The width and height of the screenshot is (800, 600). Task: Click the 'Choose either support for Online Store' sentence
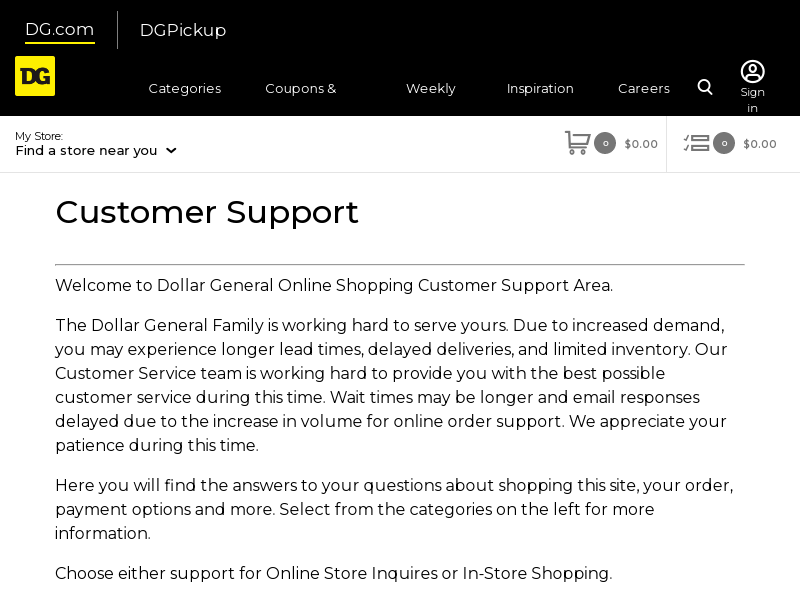pyautogui.click(x=334, y=573)
